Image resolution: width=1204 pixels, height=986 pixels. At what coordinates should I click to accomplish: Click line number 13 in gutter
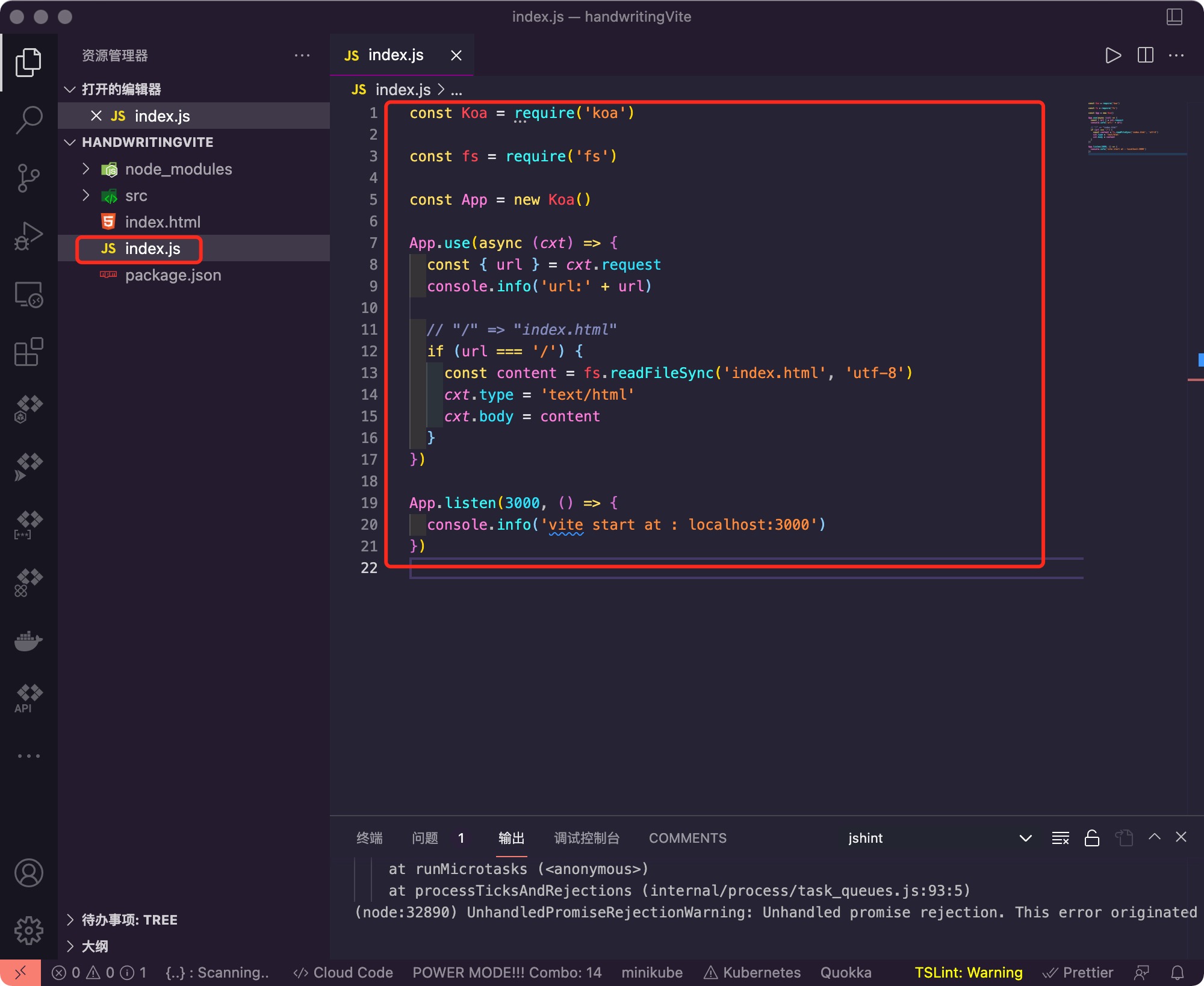click(369, 373)
